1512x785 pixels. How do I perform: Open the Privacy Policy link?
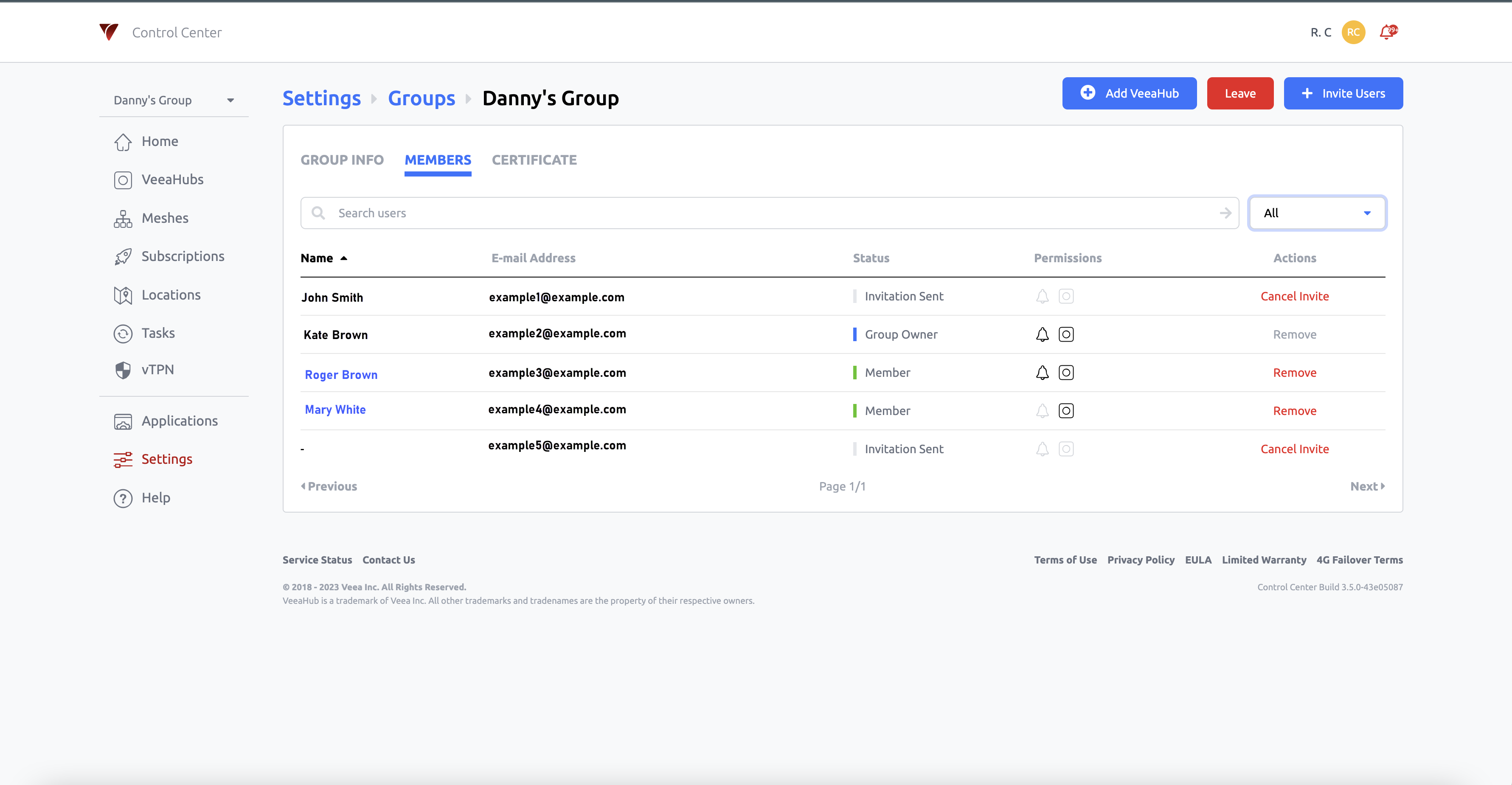tap(1141, 560)
